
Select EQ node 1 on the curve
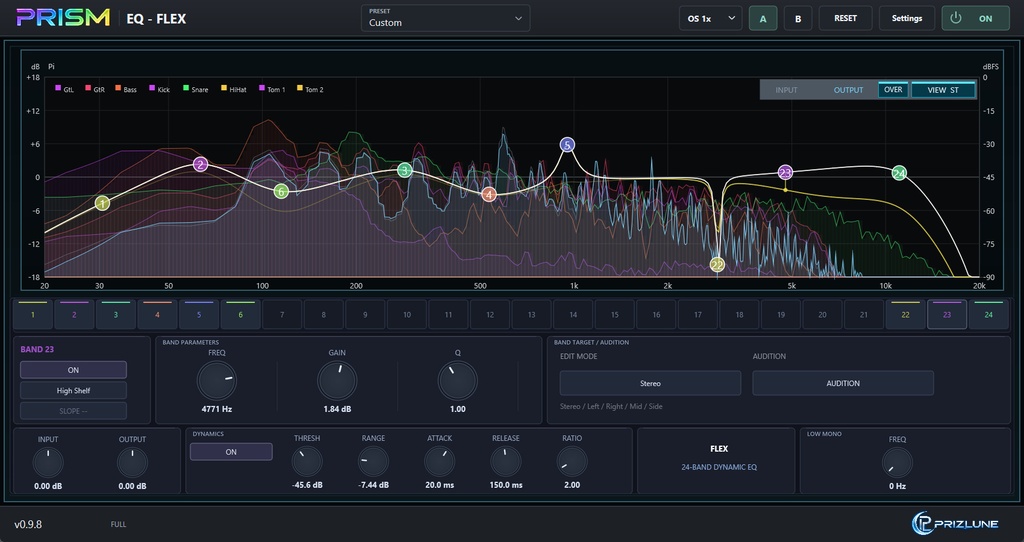click(x=102, y=203)
